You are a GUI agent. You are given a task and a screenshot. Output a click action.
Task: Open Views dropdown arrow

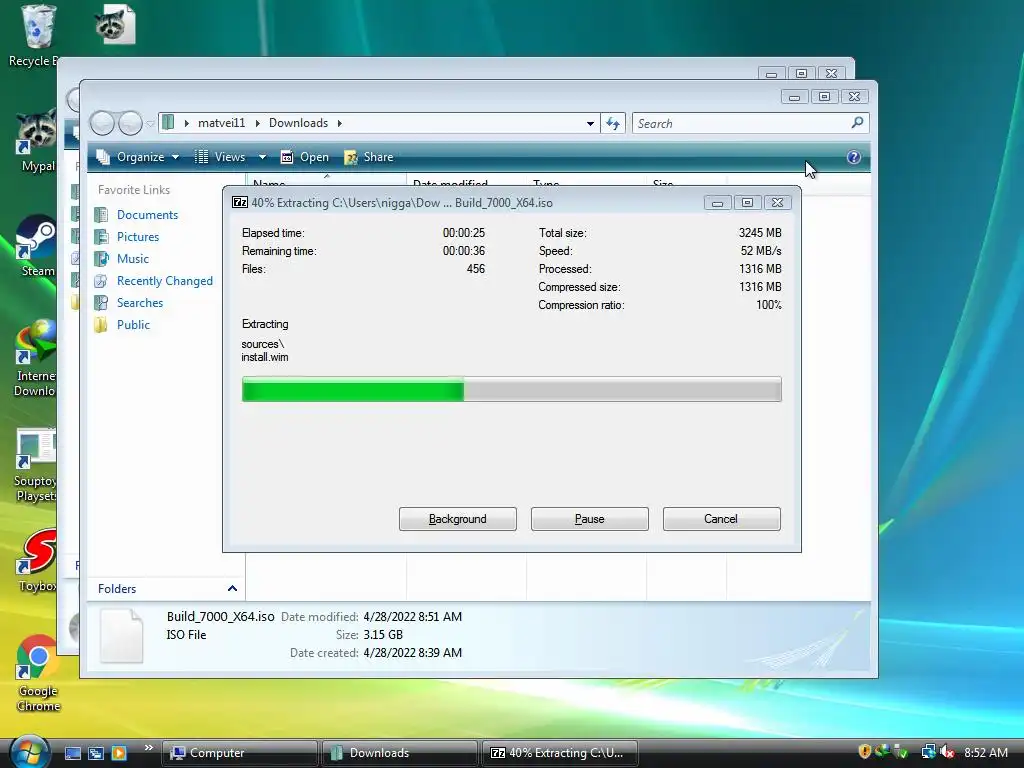[263, 157]
